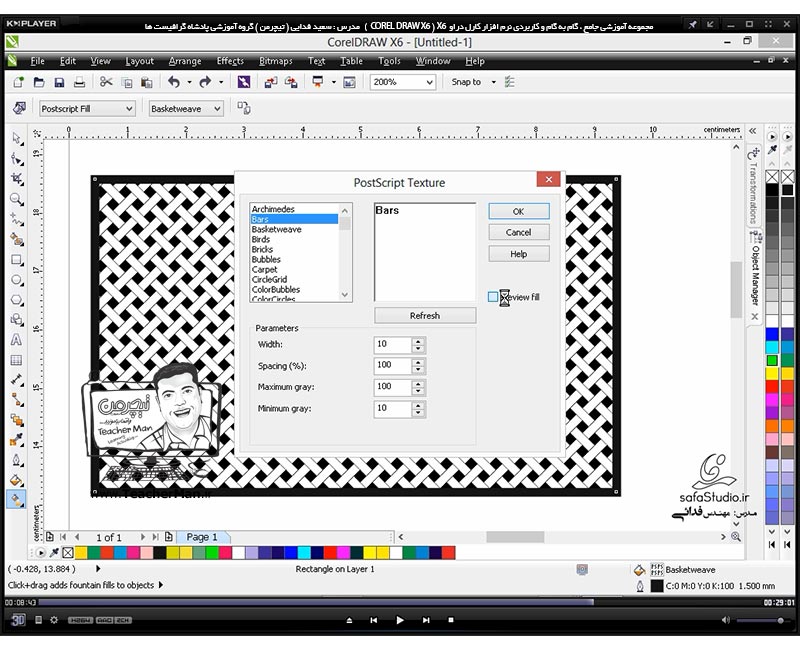The width and height of the screenshot is (800, 650).
Task: Select the Eyedropper tool in toolbox
Action: [17, 440]
